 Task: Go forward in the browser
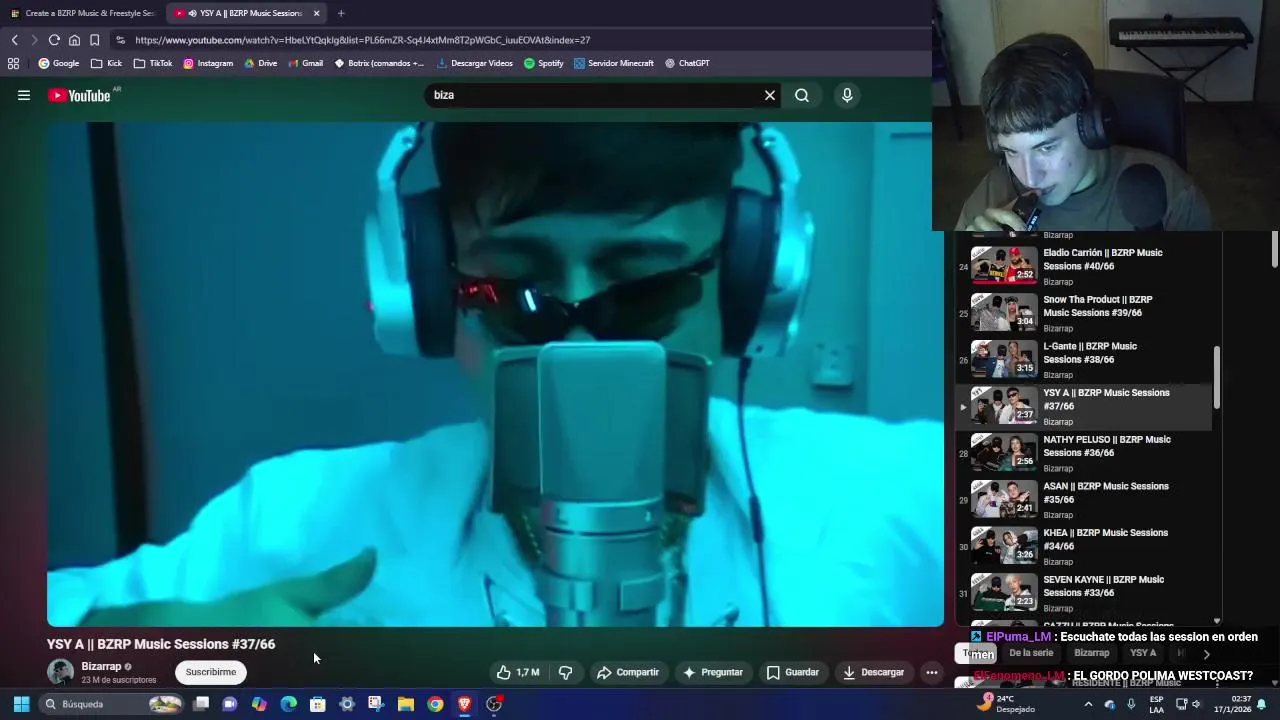pos(34,40)
